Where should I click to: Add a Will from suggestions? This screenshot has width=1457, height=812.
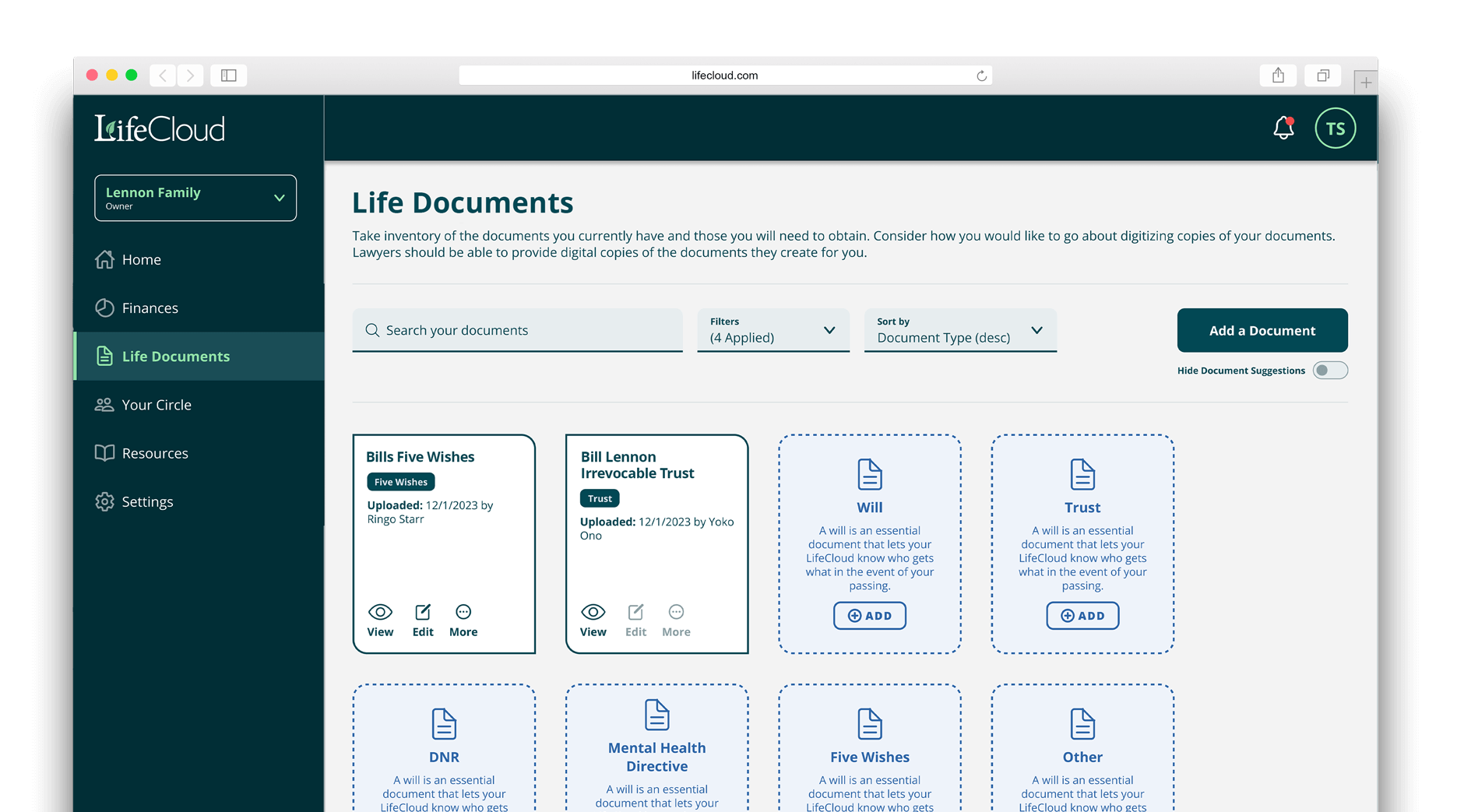point(869,616)
